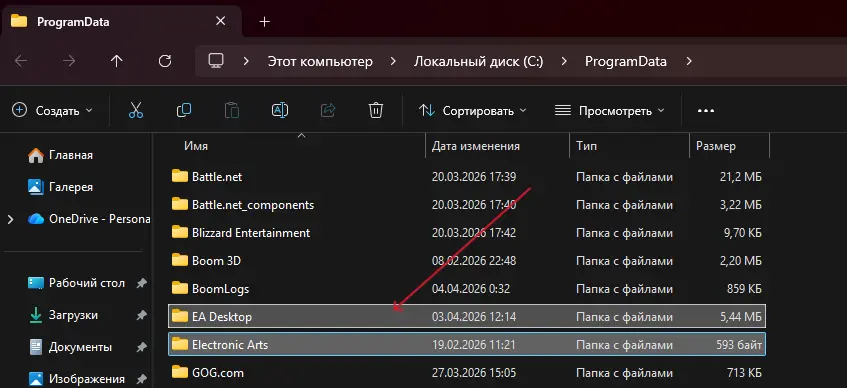Click the Electronic Arts folder icon
Image resolution: width=847 pixels, height=388 pixels.
tap(180, 345)
